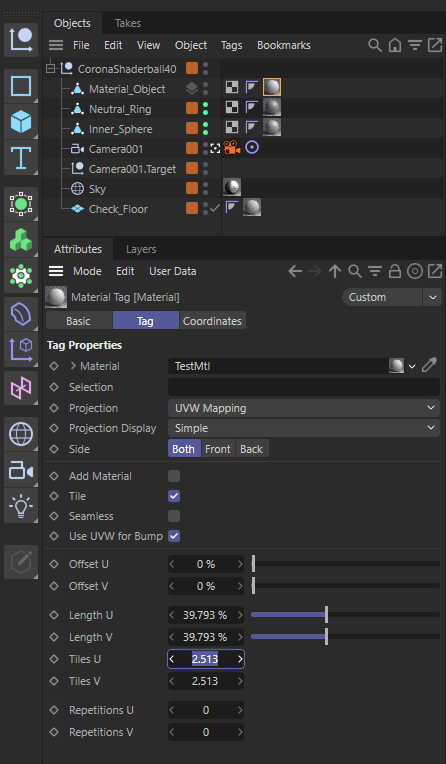This screenshot has width=446, height=764.
Task: Select the Light bulb tool
Action: [x=21, y=506]
